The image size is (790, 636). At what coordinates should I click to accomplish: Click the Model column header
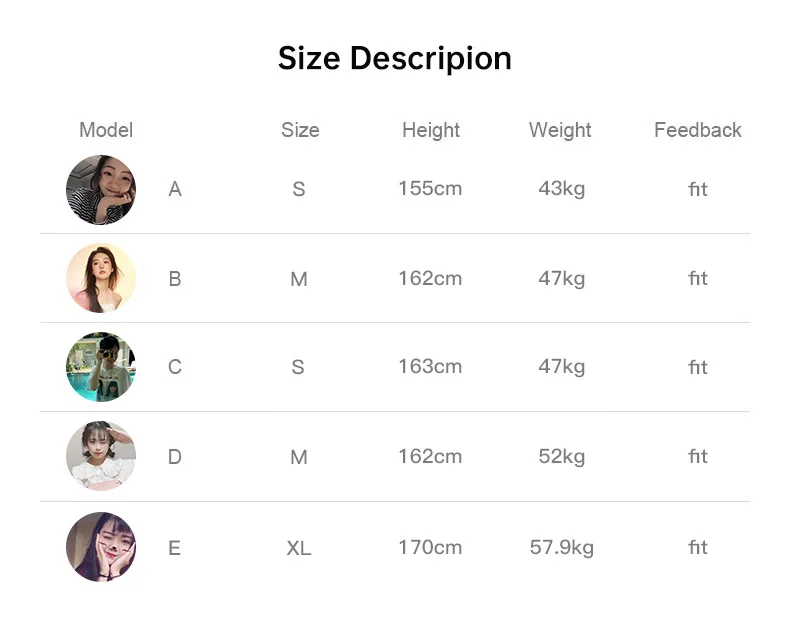(106, 130)
